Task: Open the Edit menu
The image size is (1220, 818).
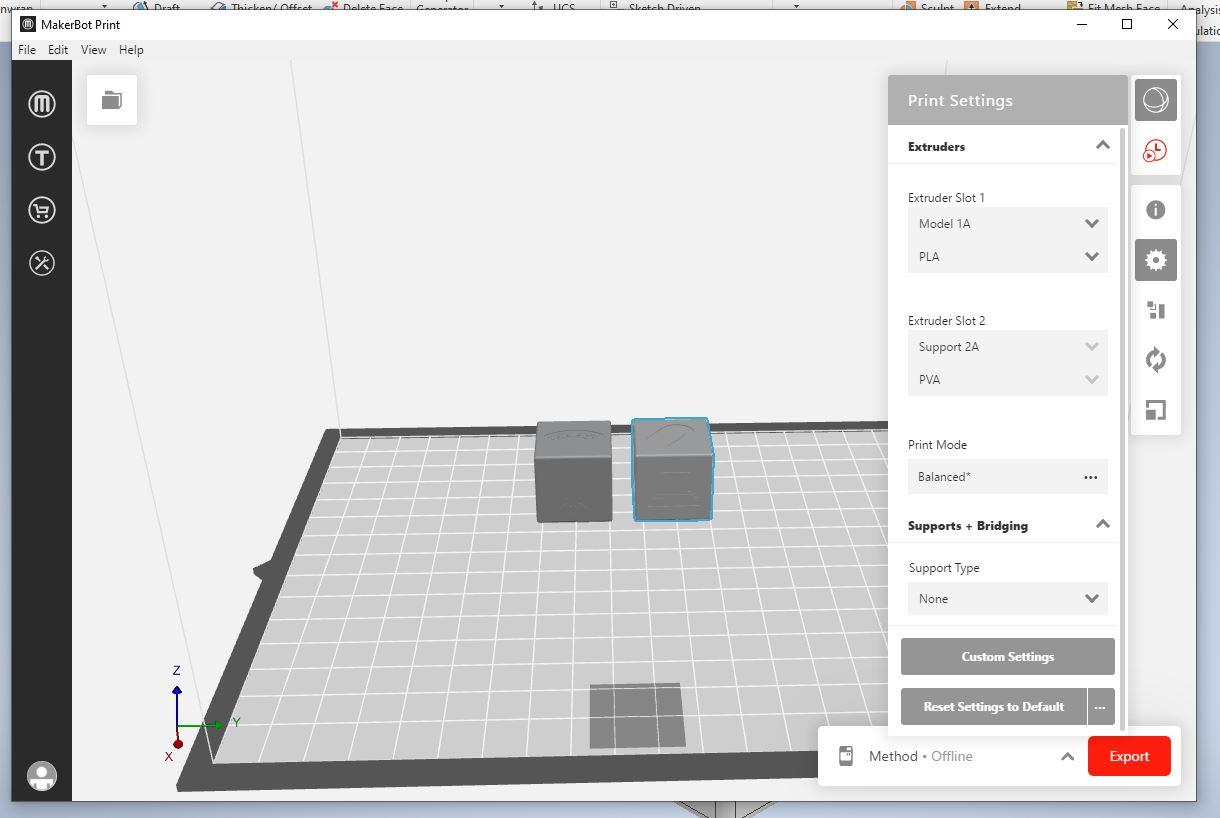Action: (x=58, y=50)
